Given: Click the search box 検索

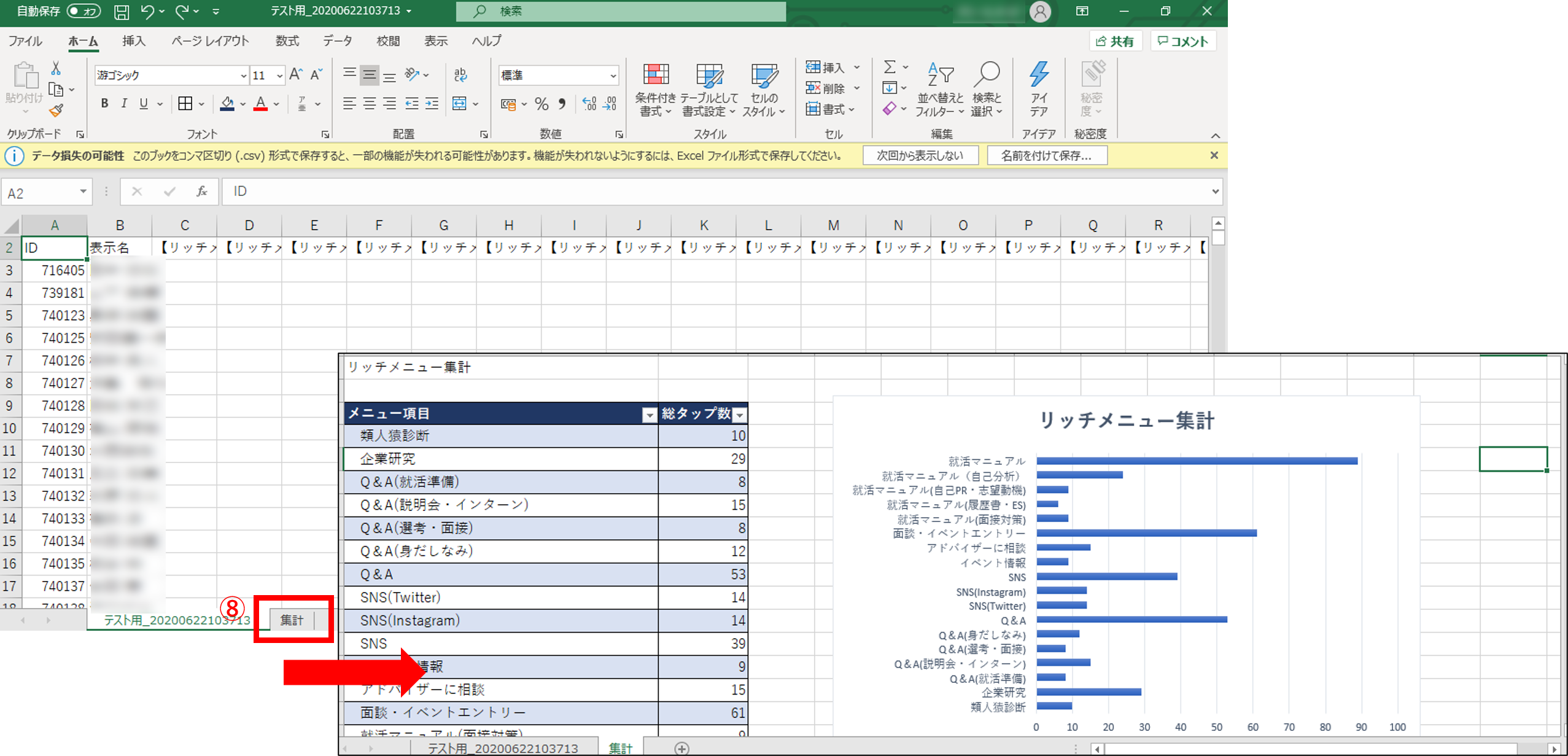Looking at the screenshot, I should (621, 11).
